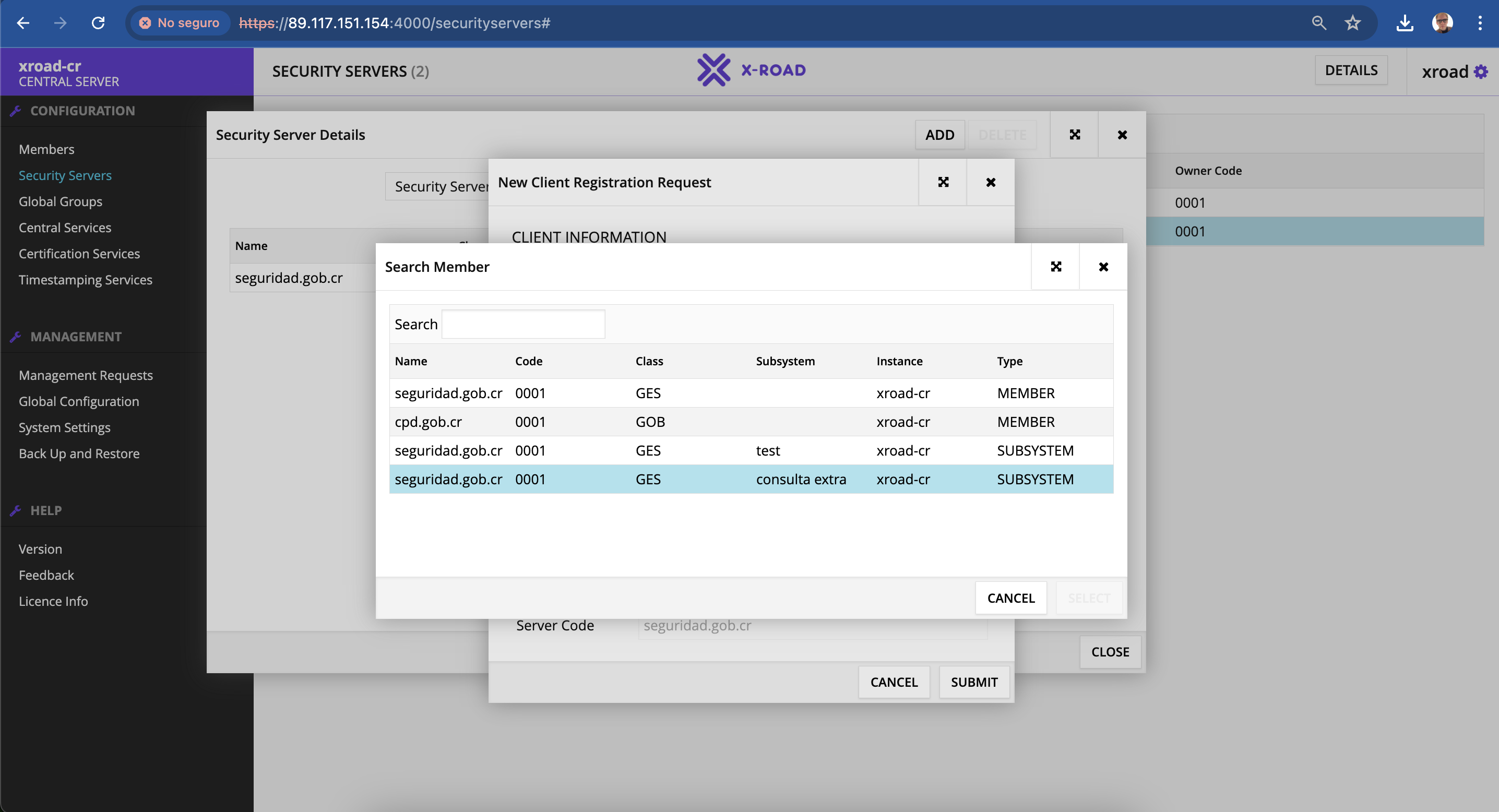Screen dimensions: 1499x812
Task: Open the Version help link
Action: point(40,549)
